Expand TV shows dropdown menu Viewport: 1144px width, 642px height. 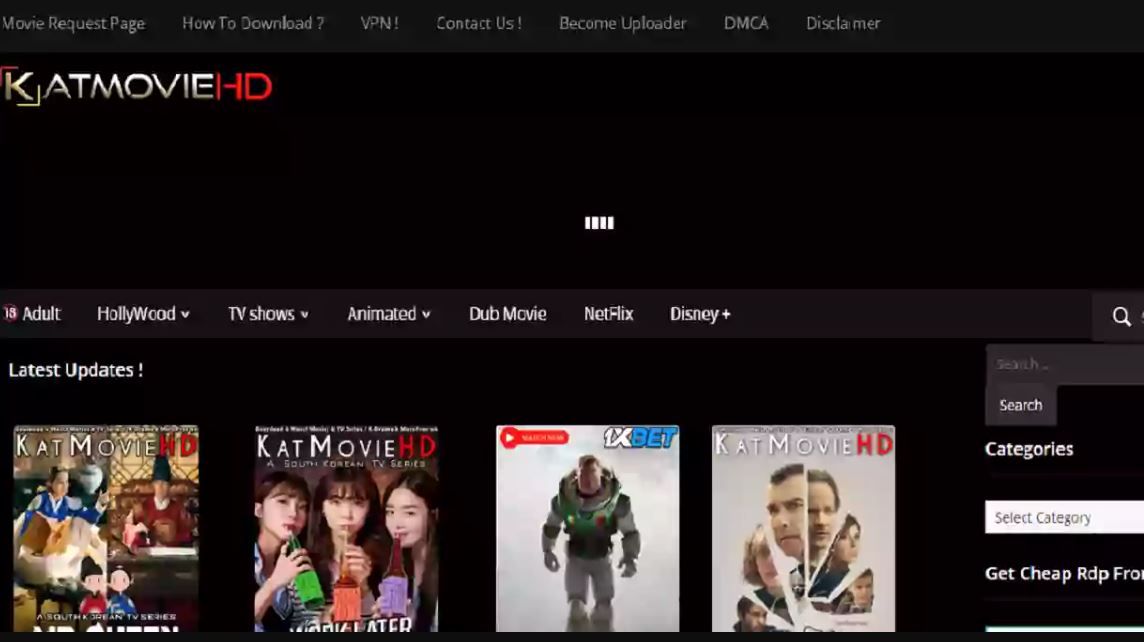[x=268, y=314]
